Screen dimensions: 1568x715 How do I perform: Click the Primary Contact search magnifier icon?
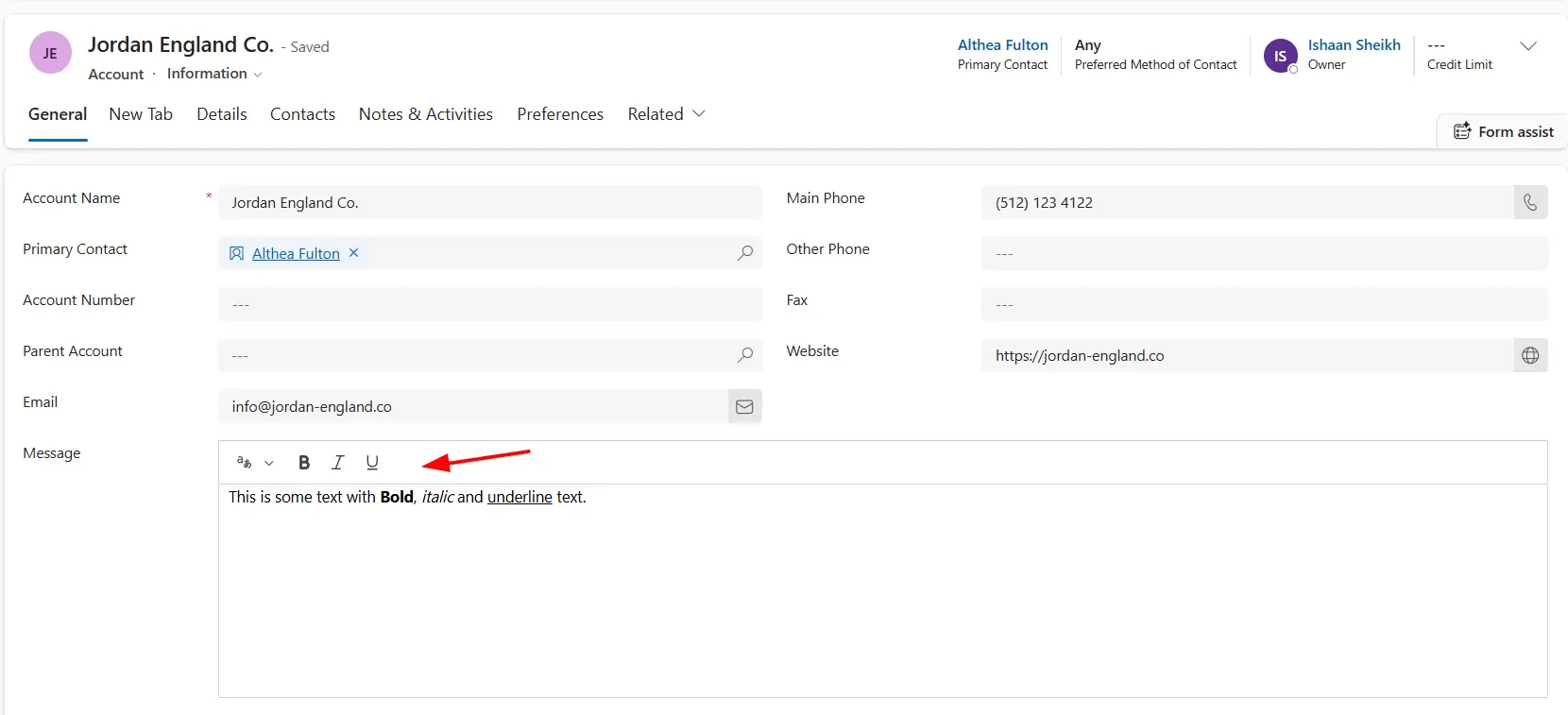tap(745, 253)
